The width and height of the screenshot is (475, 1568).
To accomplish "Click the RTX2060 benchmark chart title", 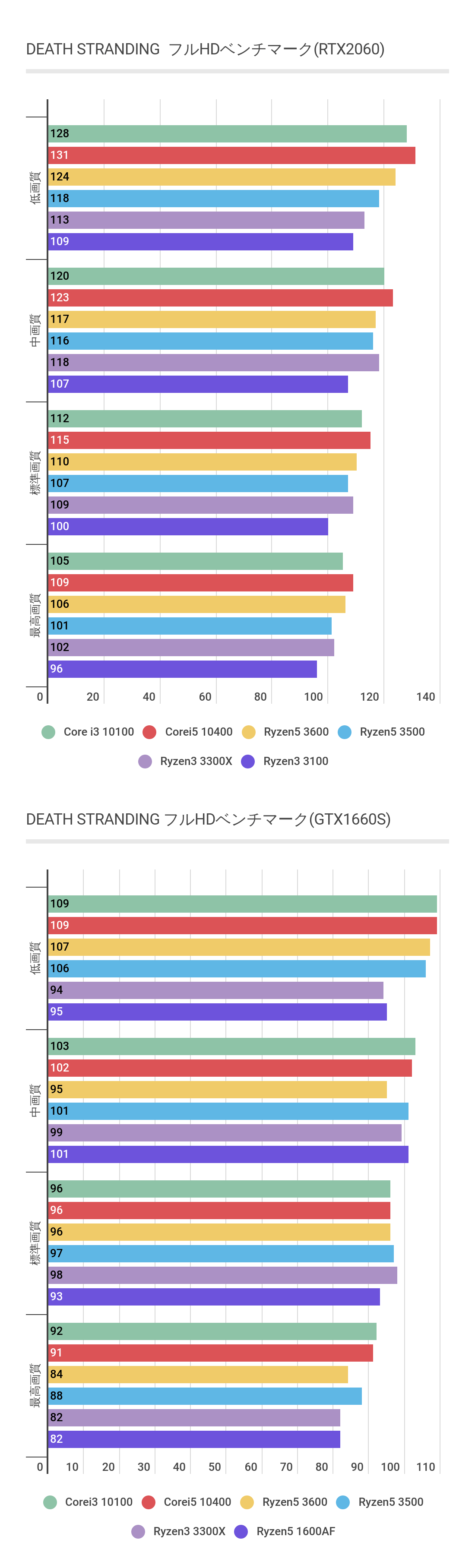I will pos(205,49).
